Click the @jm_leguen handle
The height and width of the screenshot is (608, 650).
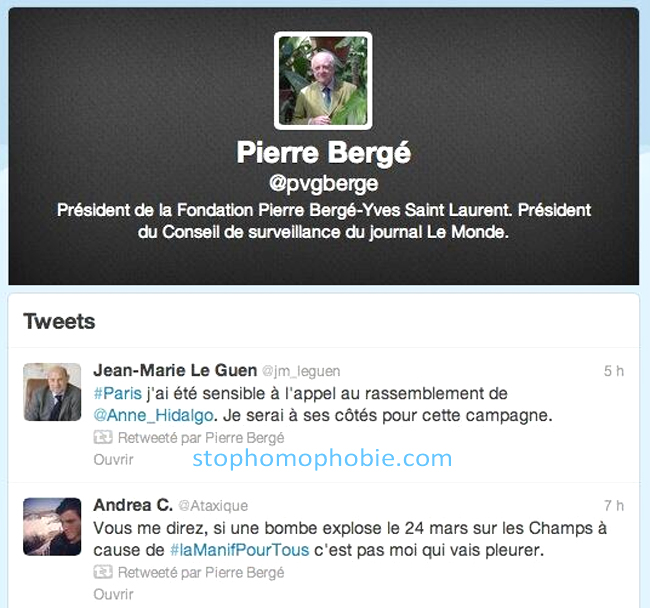301,371
